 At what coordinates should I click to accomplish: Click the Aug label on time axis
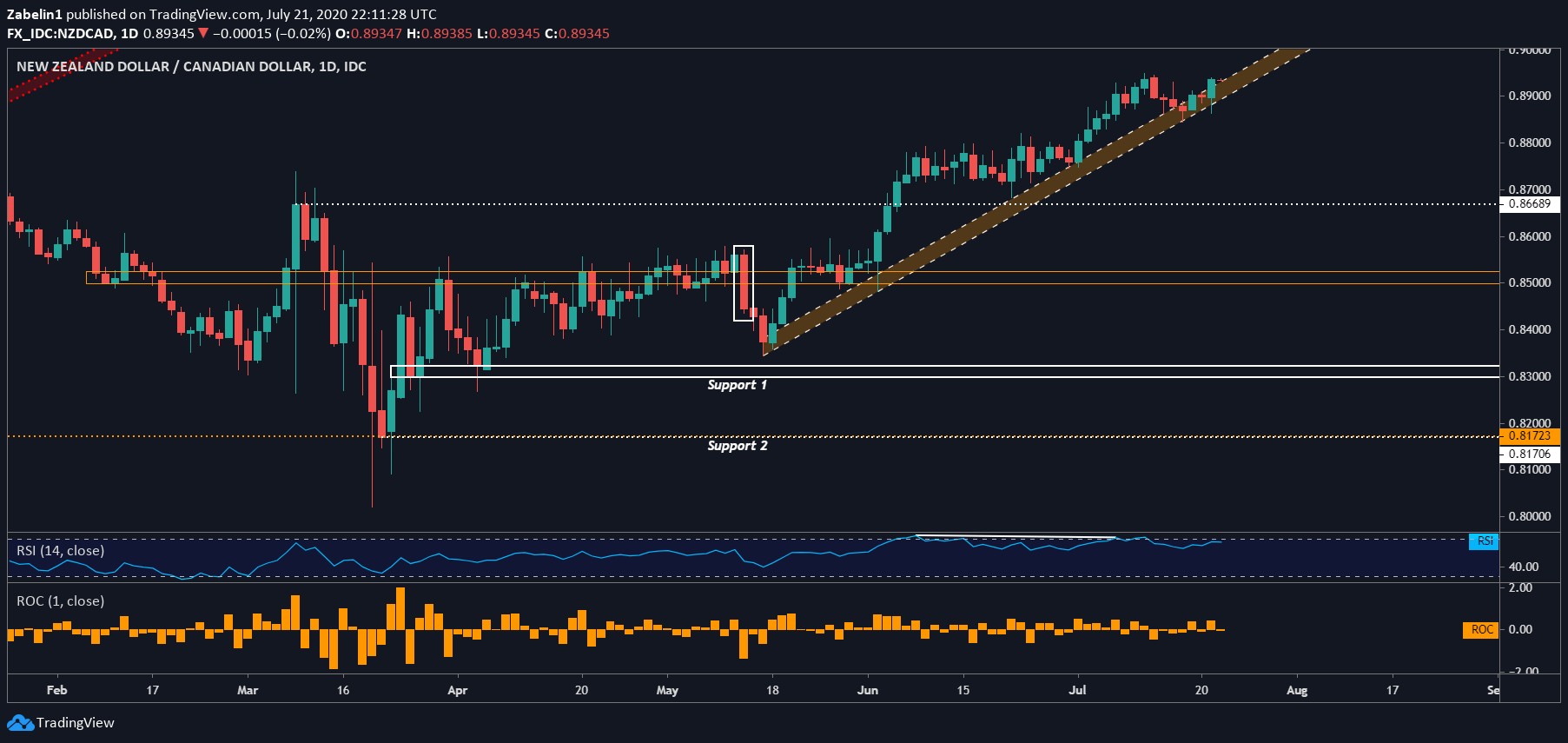[1297, 690]
